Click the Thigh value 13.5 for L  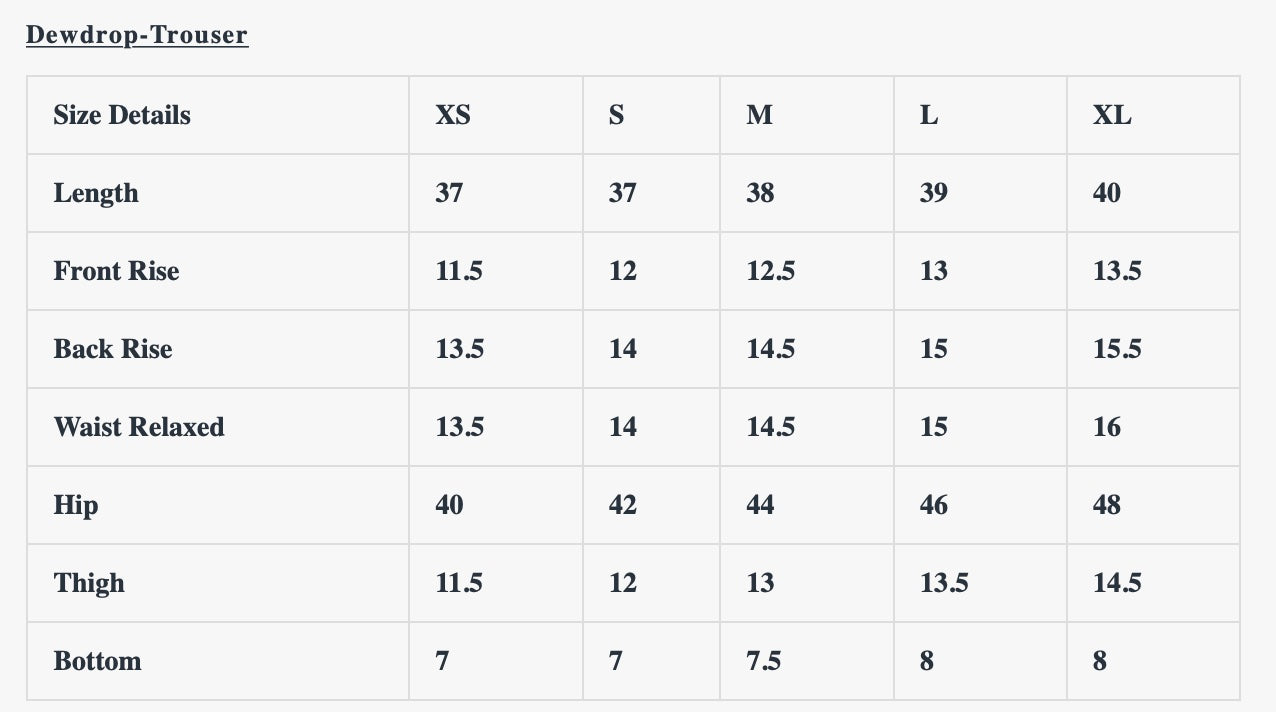(944, 583)
